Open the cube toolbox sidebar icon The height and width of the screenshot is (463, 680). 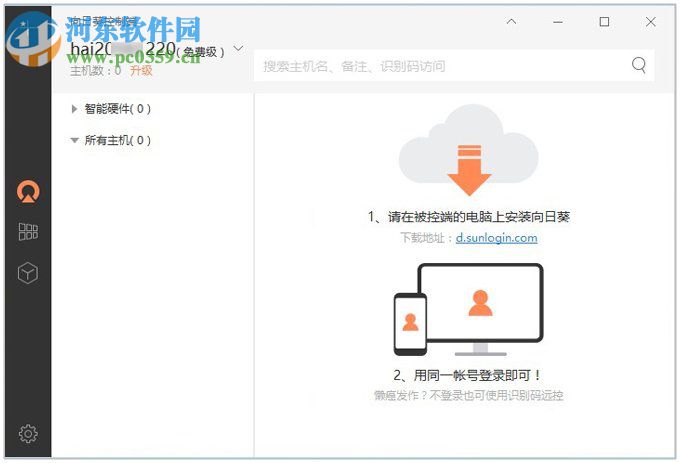click(28, 273)
